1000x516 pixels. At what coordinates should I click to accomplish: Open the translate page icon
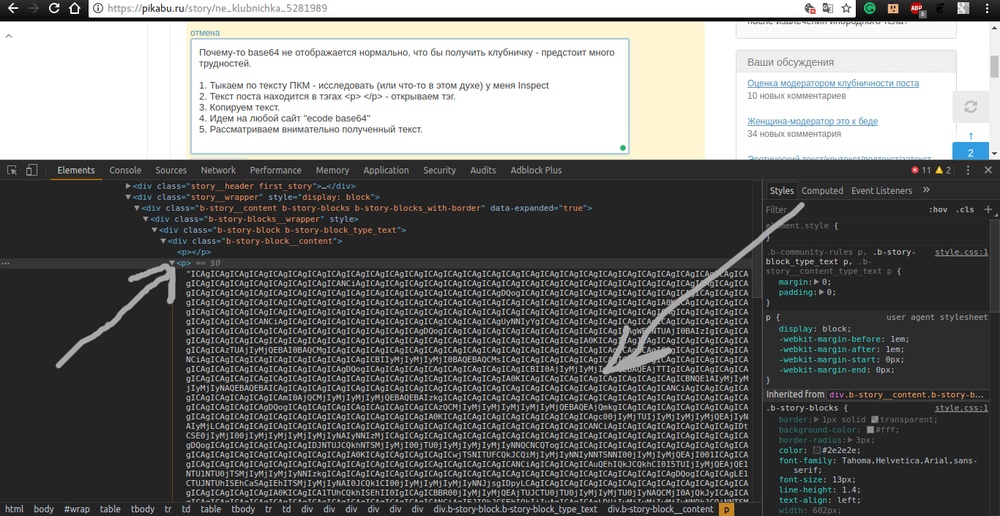click(828, 8)
